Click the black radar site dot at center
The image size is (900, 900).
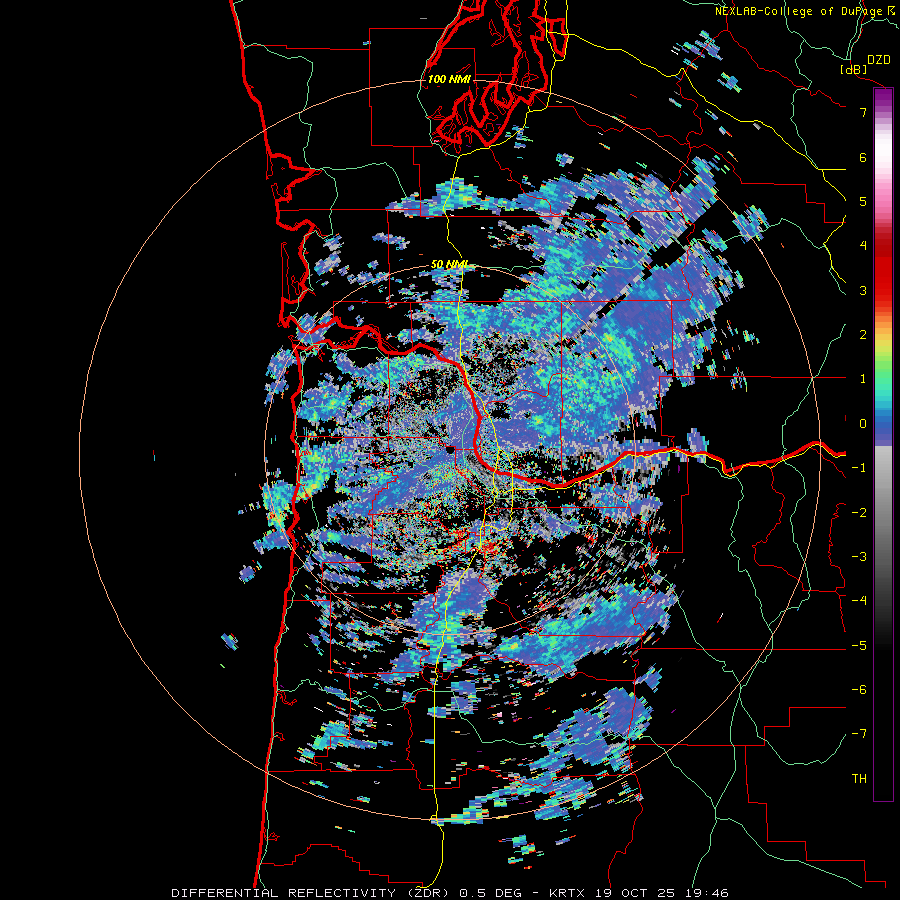pos(451,449)
